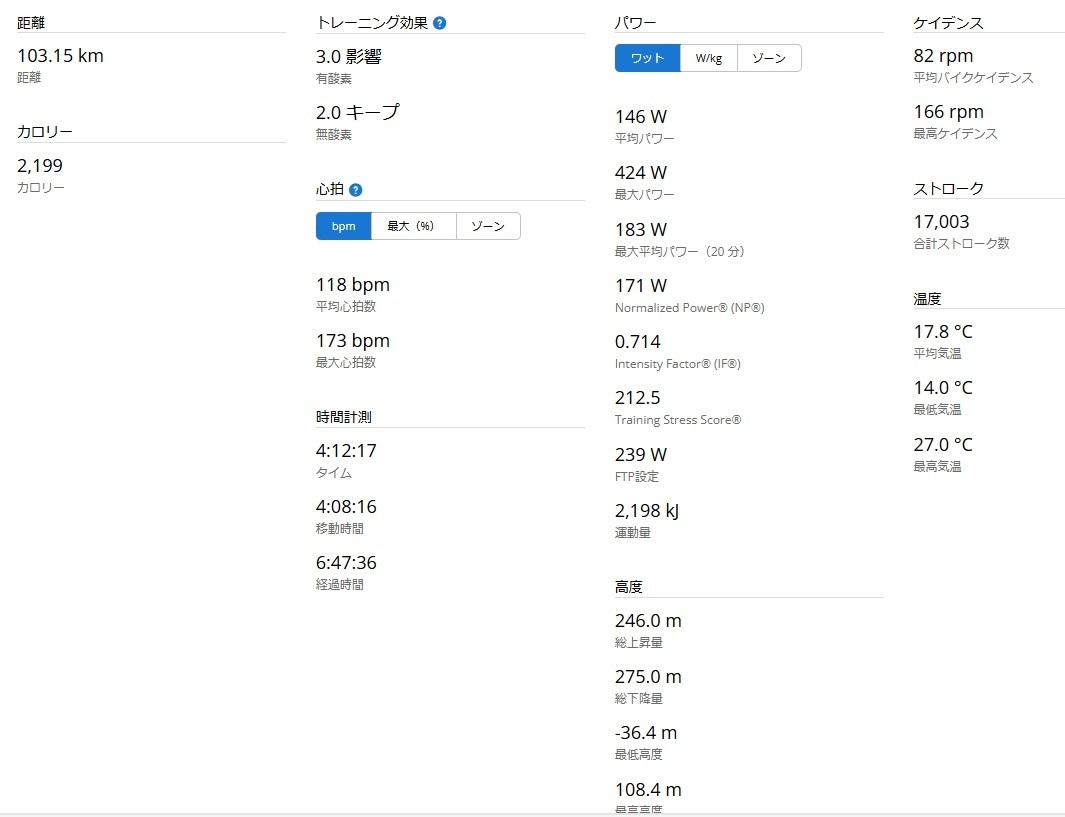This screenshot has height=817, width=1065.
Task: Click the 212.5 Training Stress Score value
Action: [638, 397]
